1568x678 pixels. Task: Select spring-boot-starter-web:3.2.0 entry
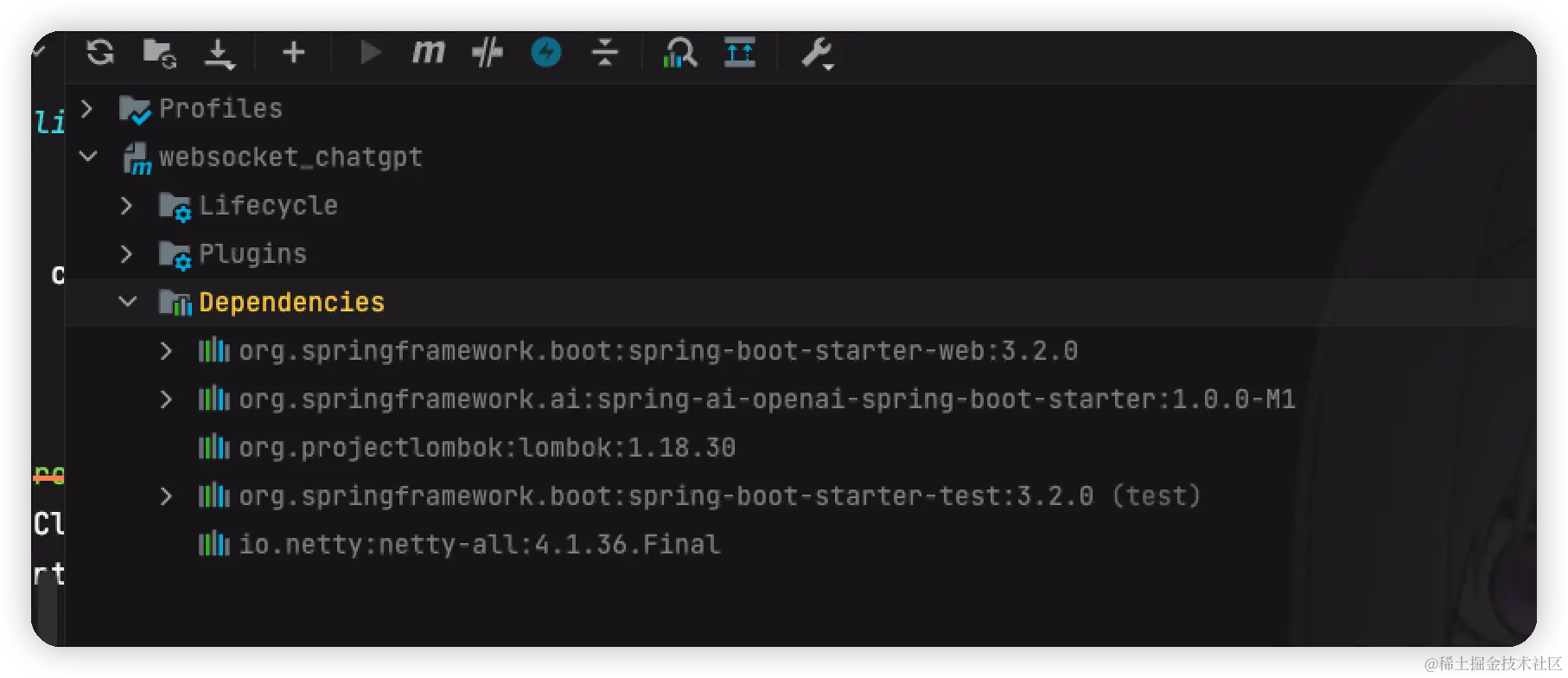(659, 350)
